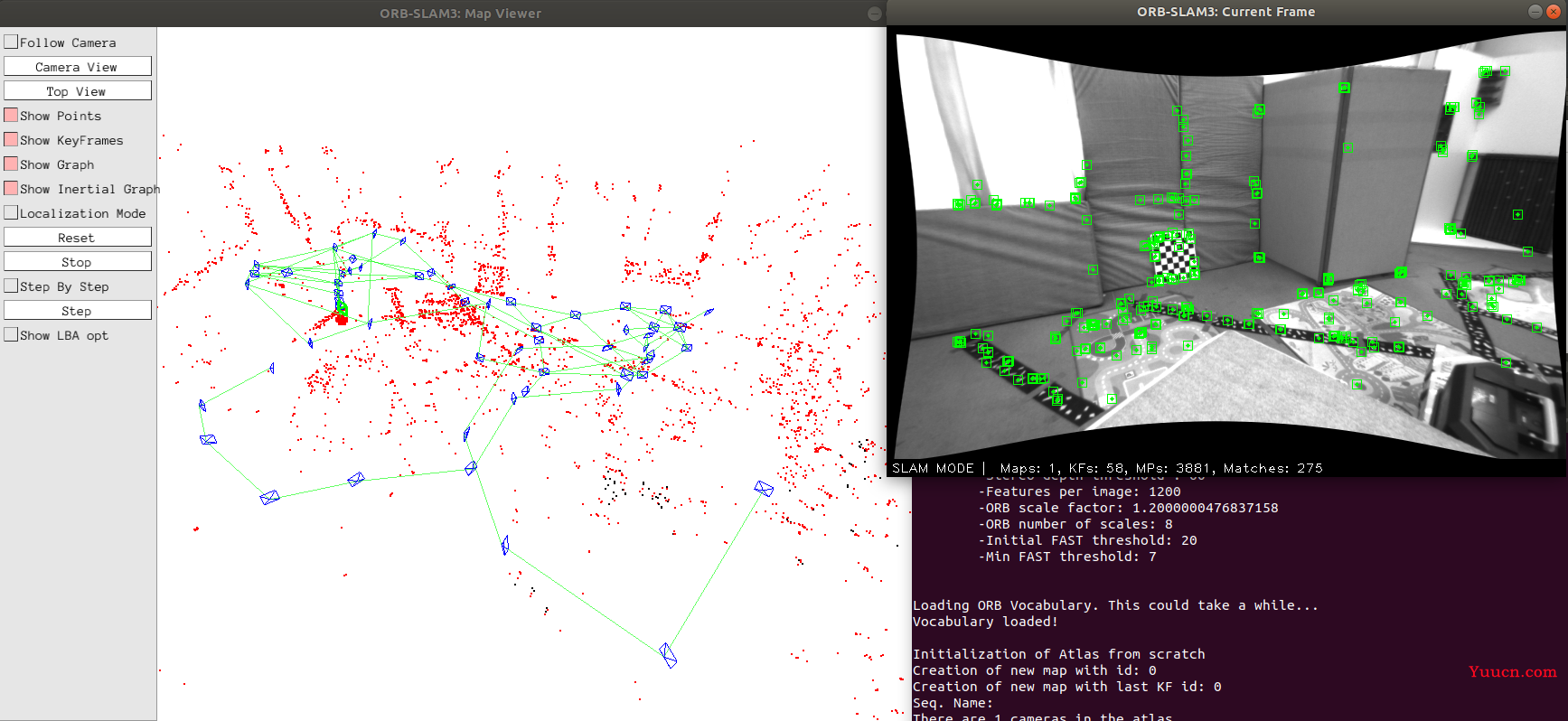The height and width of the screenshot is (721, 1568).
Task: Click the SLAM MODE status text
Action: pos(933,468)
